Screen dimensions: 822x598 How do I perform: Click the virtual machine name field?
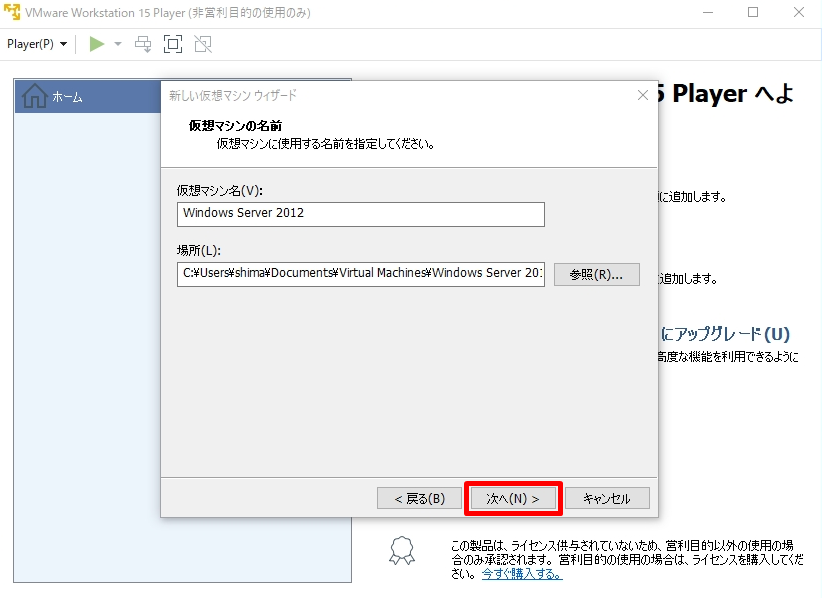click(x=361, y=214)
